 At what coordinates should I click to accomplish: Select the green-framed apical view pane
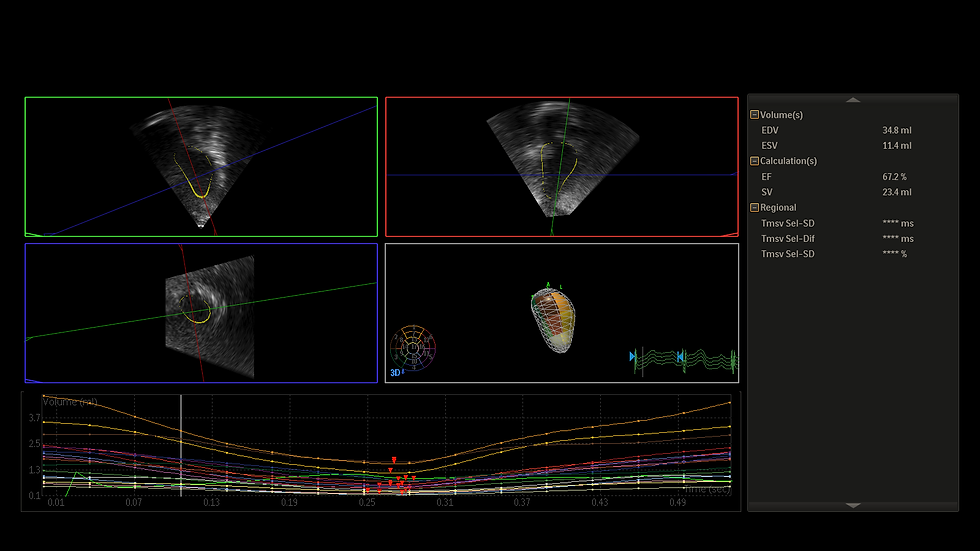click(201, 167)
